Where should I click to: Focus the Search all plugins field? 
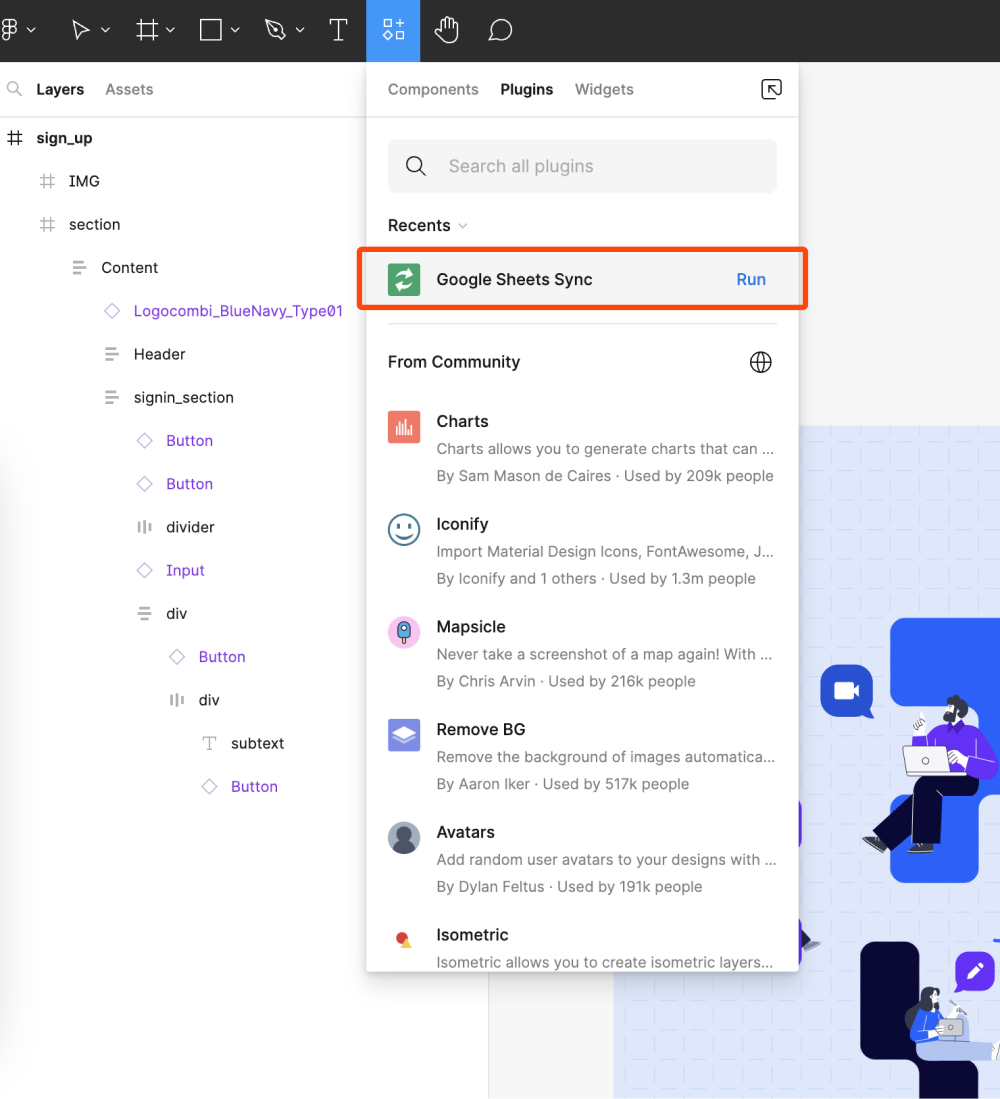click(x=582, y=166)
